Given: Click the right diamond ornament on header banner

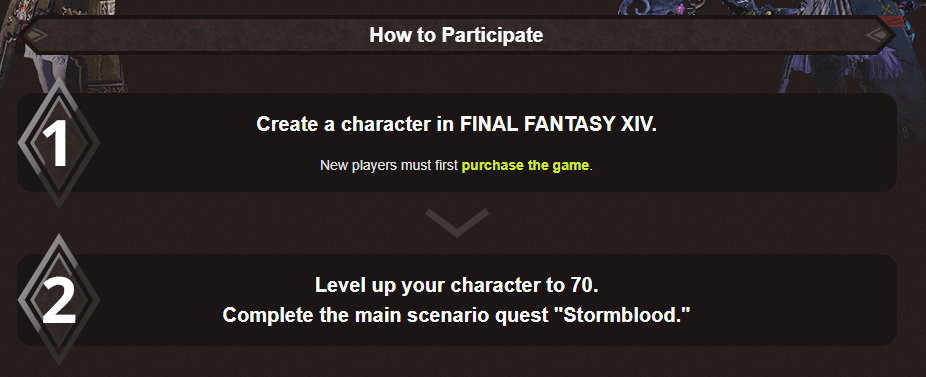Looking at the screenshot, I should 880,35.
